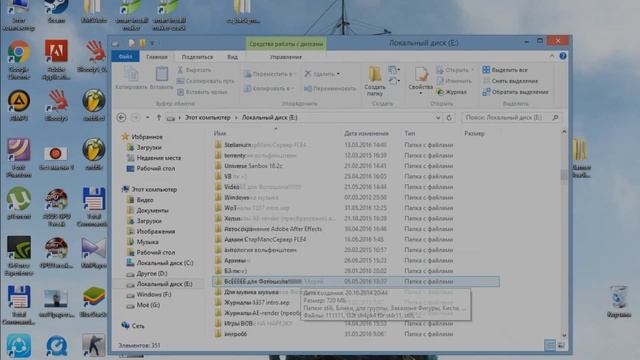Screen dimensions: 640x360
Task: Open Копировать в dropdown
Action: coord(269,89)
